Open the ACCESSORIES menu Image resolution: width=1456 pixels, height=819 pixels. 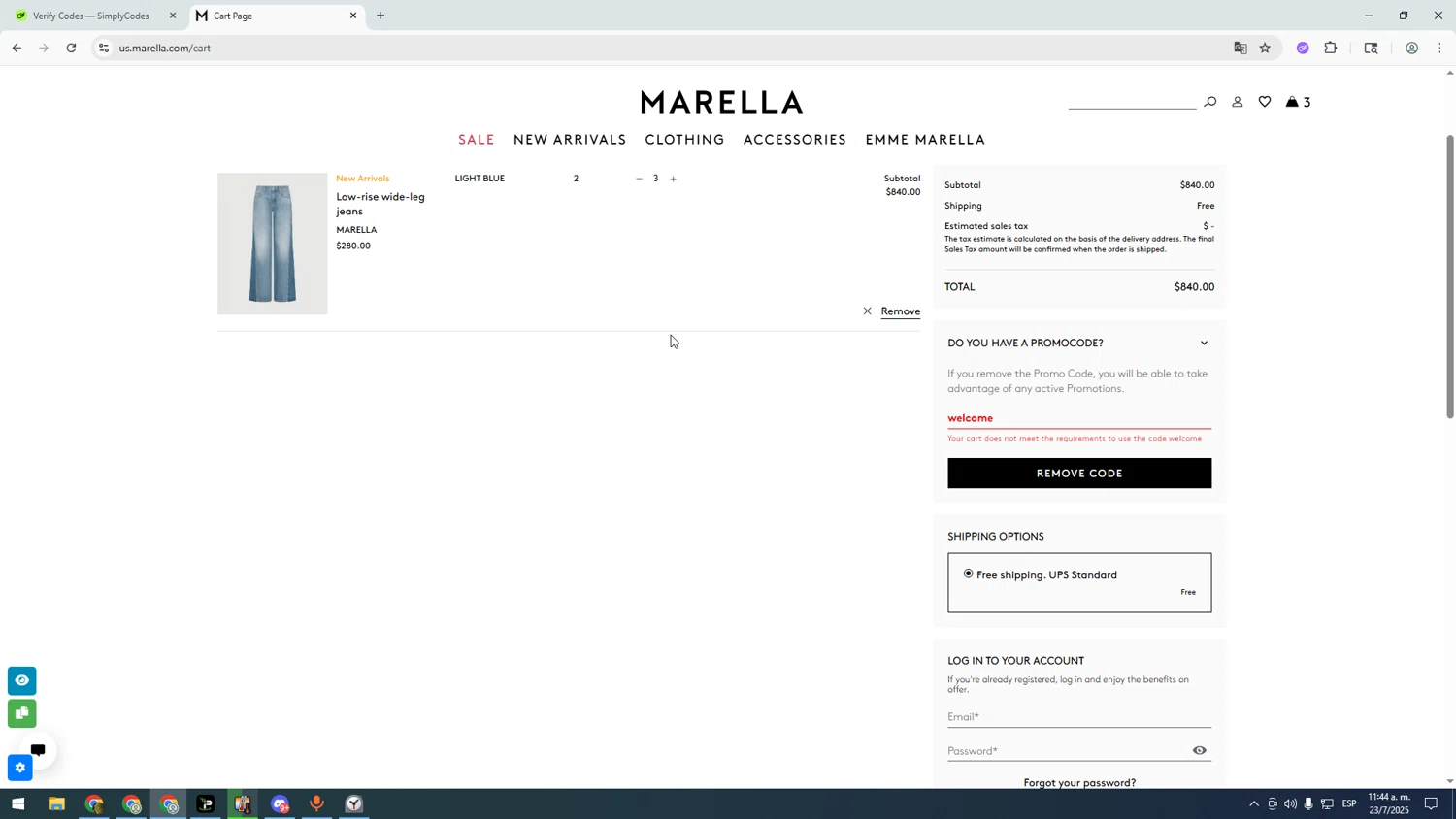click(x=795, y=140)
